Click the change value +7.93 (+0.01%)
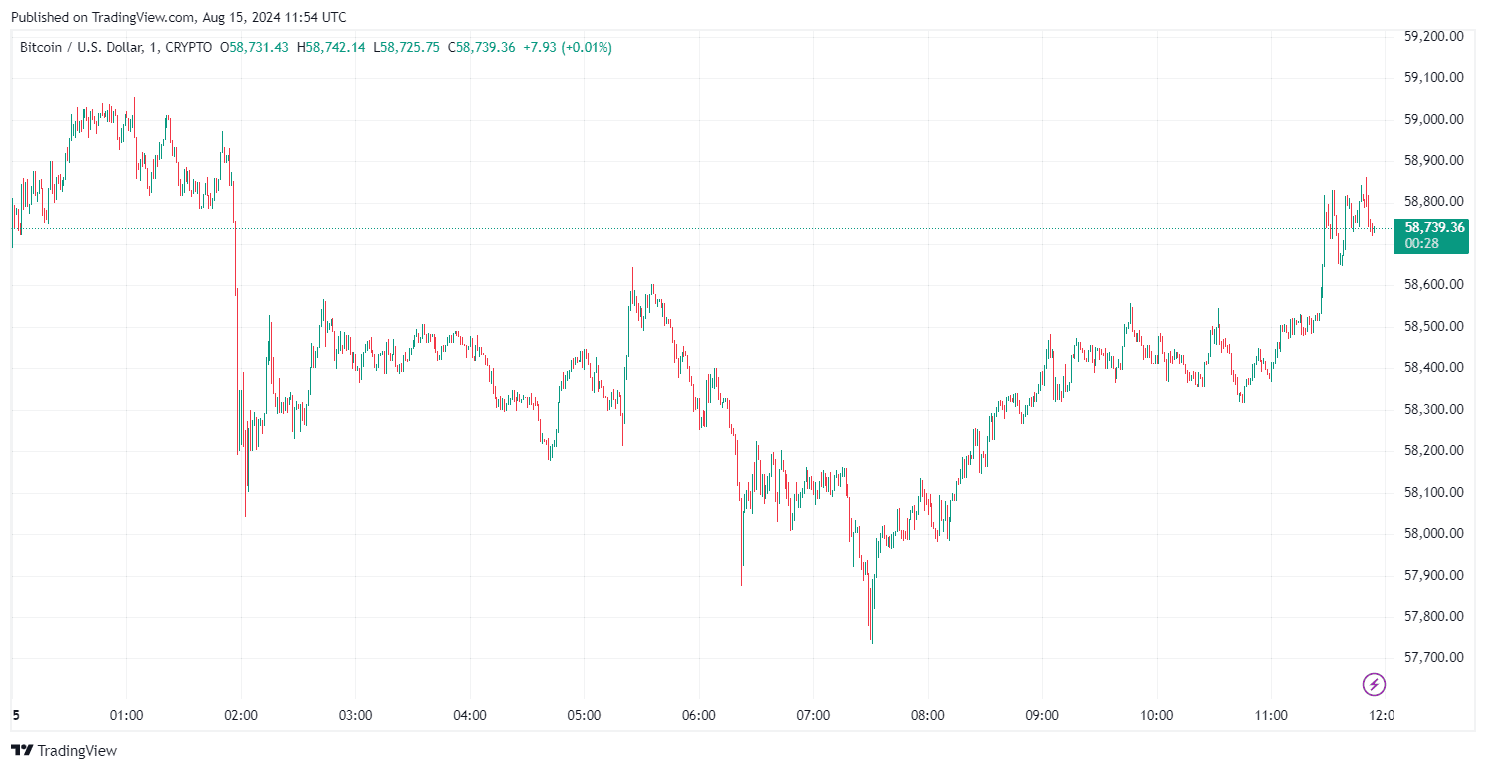The height and width of the screenshot is (770, 1486). point(567,47)
